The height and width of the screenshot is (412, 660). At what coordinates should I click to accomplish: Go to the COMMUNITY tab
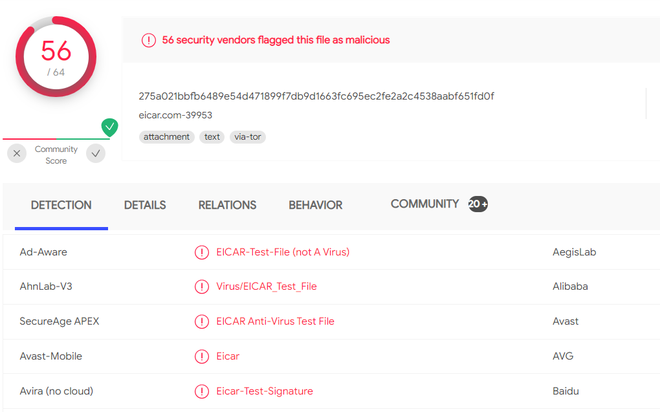click(x=424, y=204)
